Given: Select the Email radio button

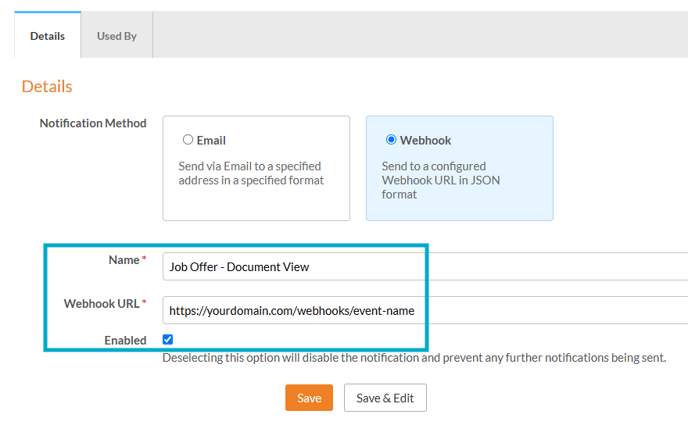Looking at the screenshot, I should click(x=188, y=140).
